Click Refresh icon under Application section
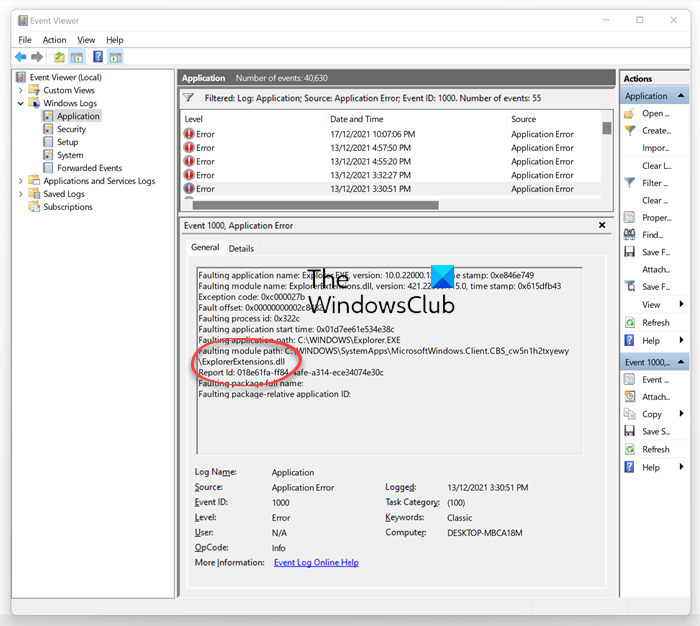This screenshot has width=700, height=626. point(629,322)
